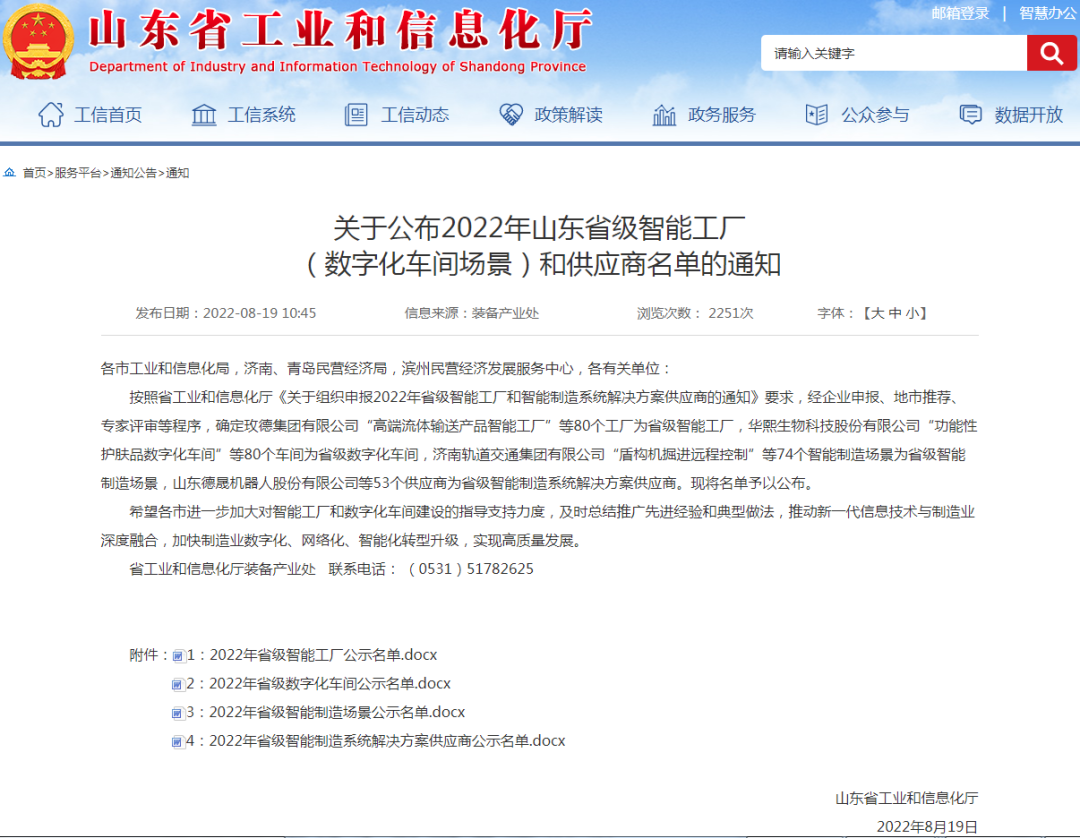This screenshot has width=1080, height=838.
Task: Download 2022年省级智能制造系统解决方案供应商公示名单.docx
Action: [370, 741]
